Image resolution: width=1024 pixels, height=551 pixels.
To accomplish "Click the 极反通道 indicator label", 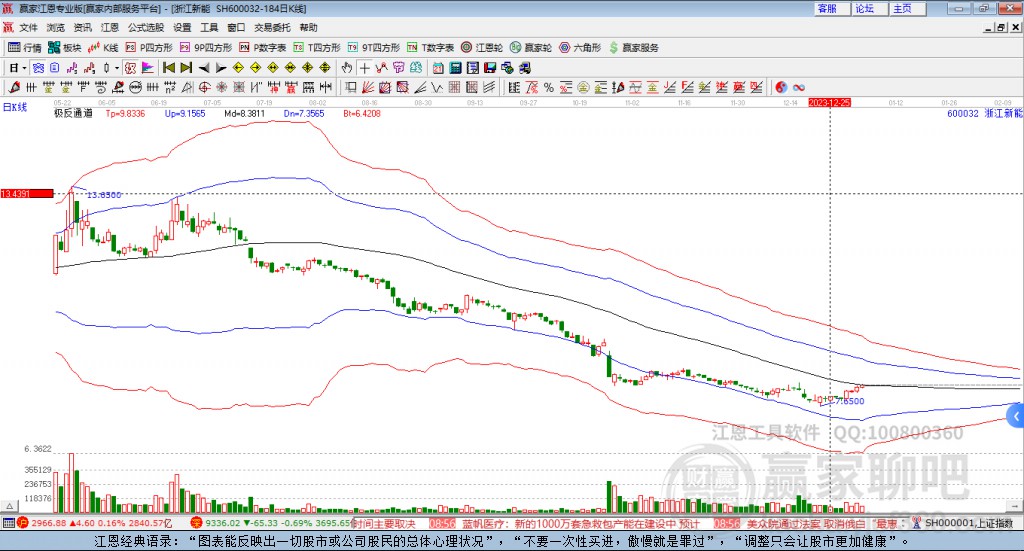I will click(73, 114).
